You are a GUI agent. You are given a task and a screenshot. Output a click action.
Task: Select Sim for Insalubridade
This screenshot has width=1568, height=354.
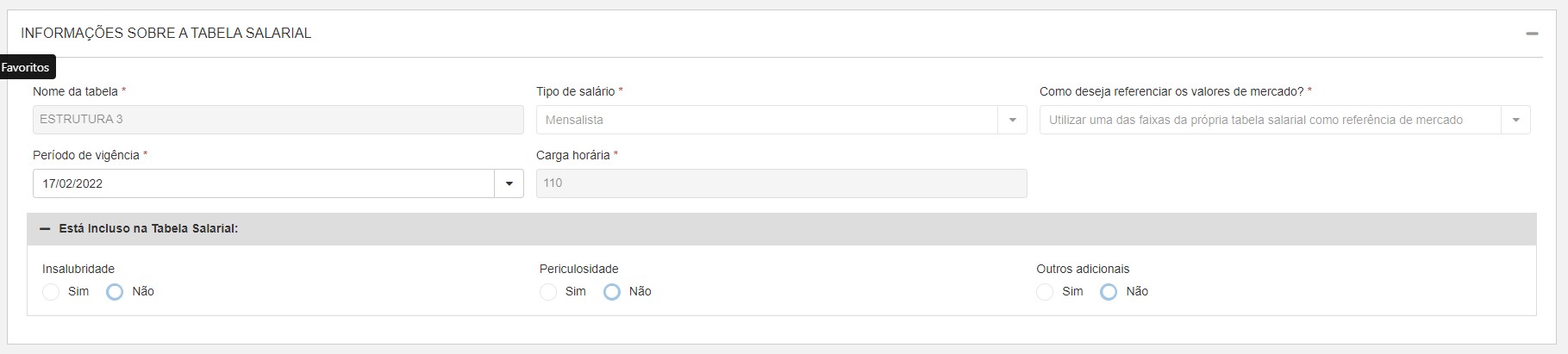52,292
